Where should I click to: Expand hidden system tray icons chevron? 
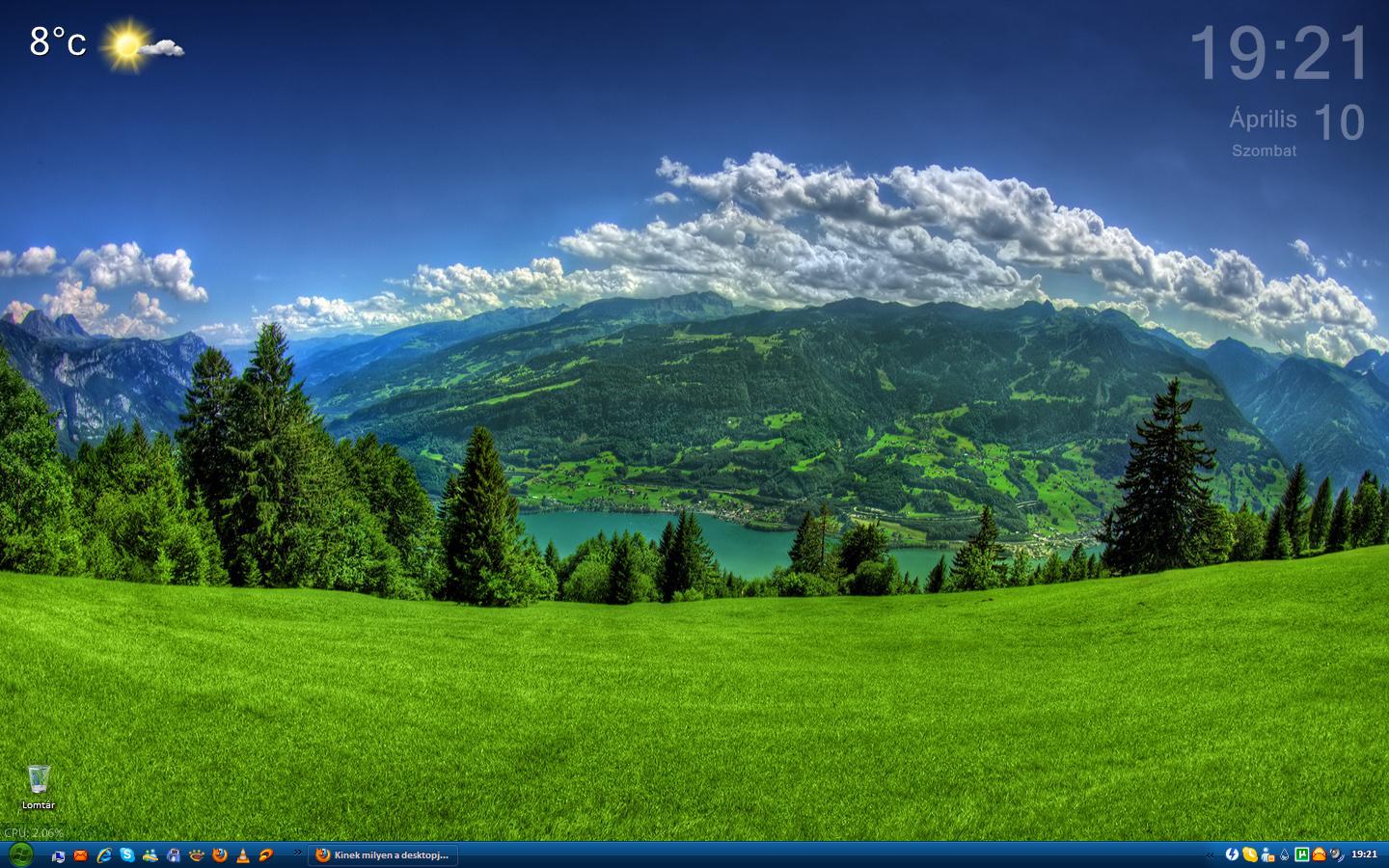click(1210, 854)
